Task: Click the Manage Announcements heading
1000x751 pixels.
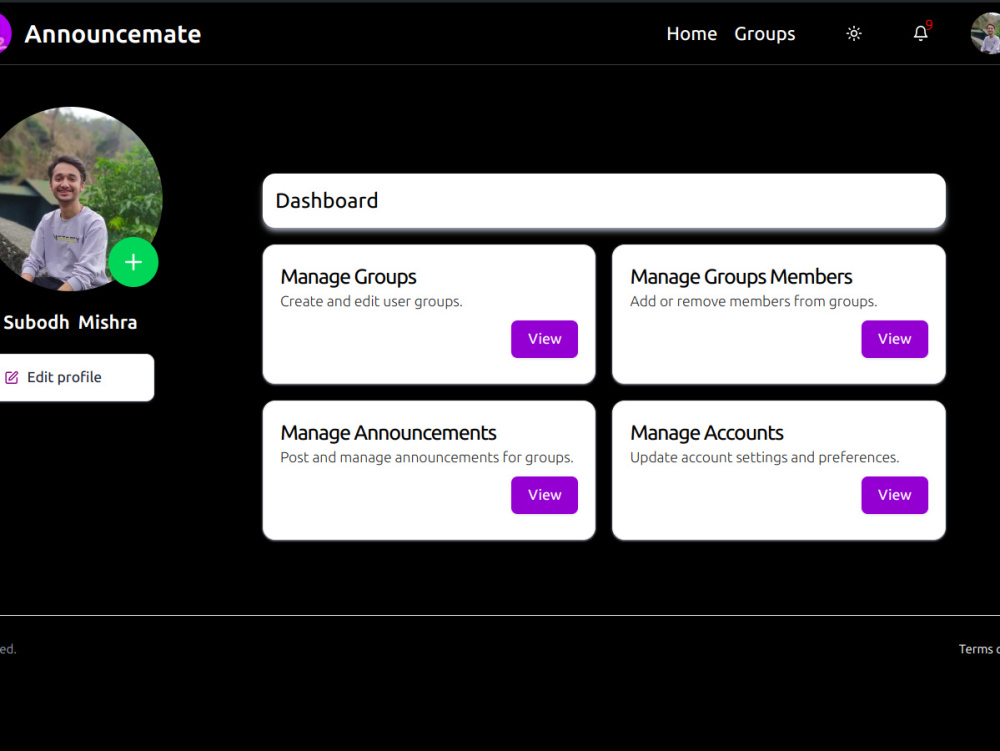Action: point(388,433)
